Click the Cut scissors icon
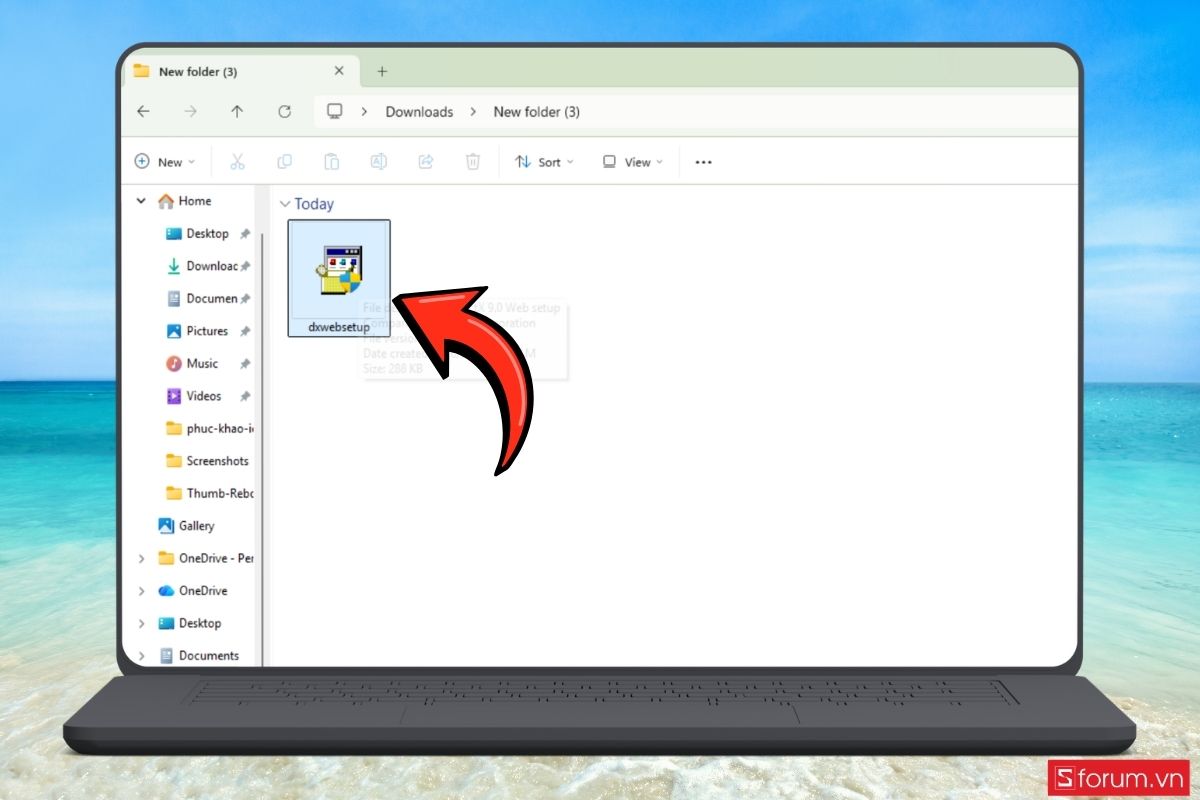The image size is (1200, 800). coord(237,162)
